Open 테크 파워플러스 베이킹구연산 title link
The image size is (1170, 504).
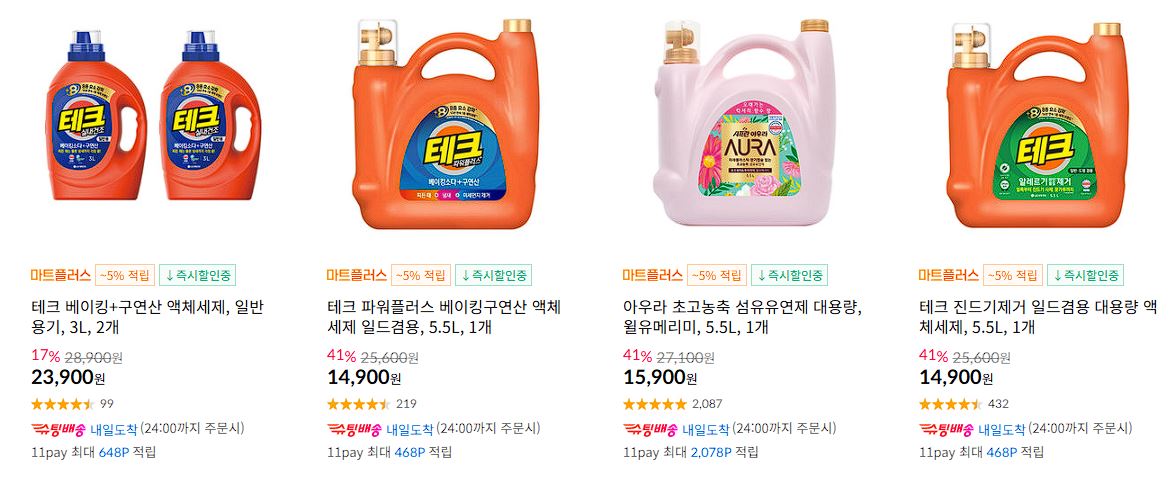tap(444, 317)
